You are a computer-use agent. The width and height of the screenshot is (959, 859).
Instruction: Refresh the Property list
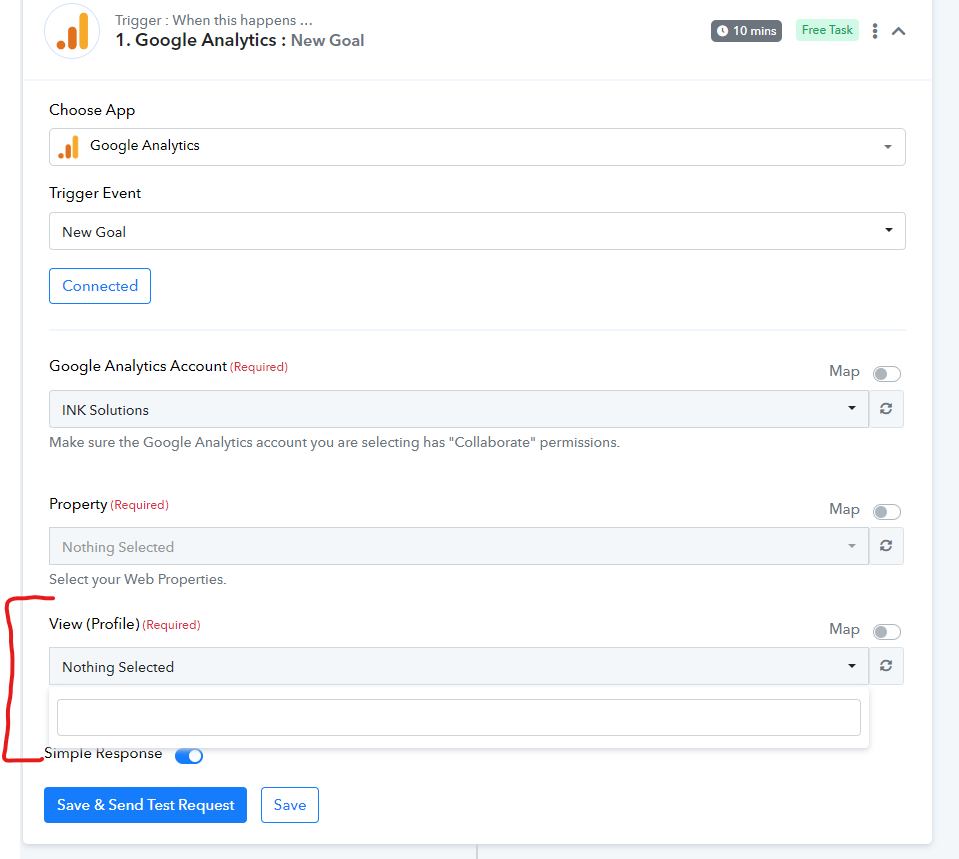(886, 546)
